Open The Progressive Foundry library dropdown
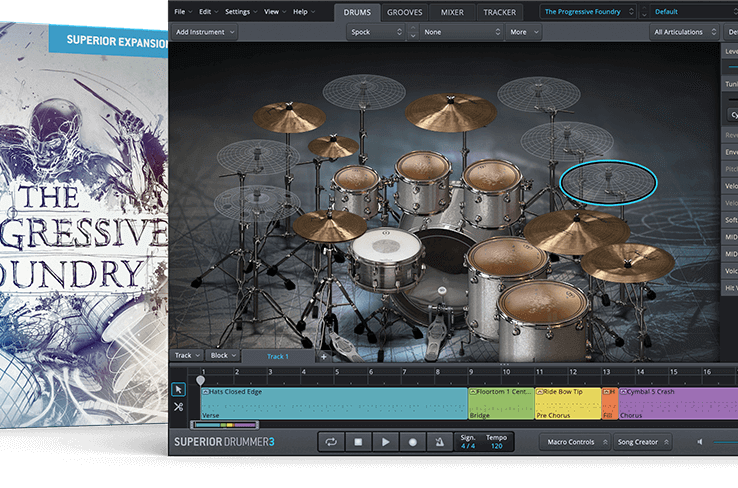Screen dimensions: 738x488 coord(588,12)
